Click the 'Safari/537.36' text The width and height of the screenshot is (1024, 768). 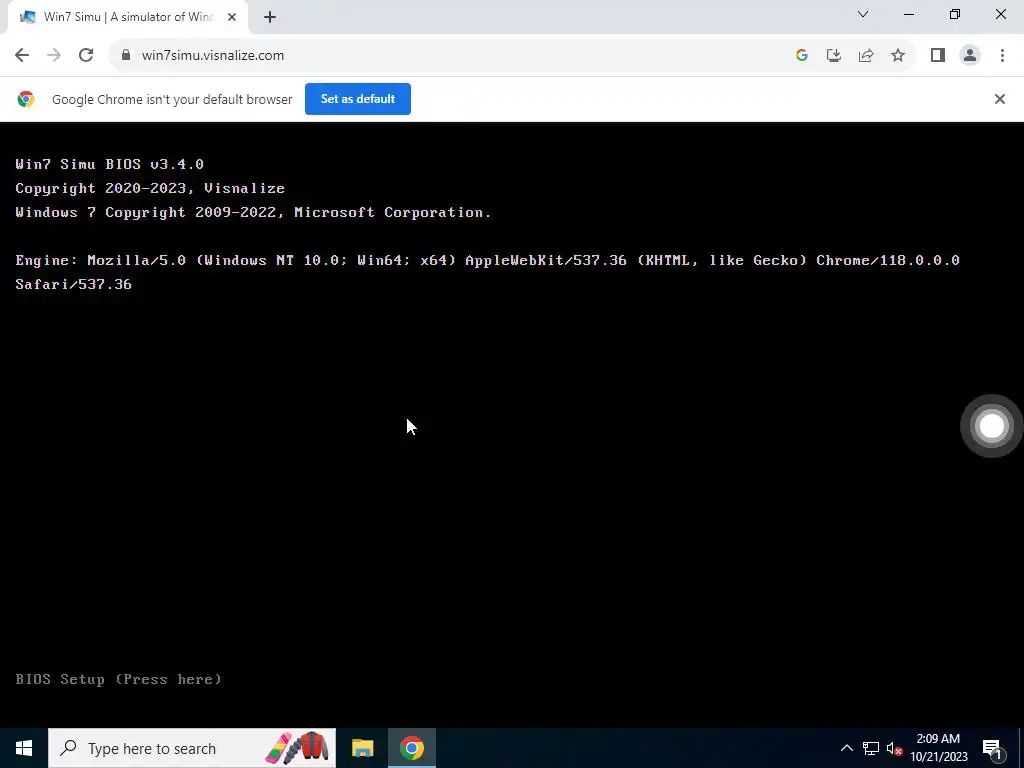click(73, 284)
